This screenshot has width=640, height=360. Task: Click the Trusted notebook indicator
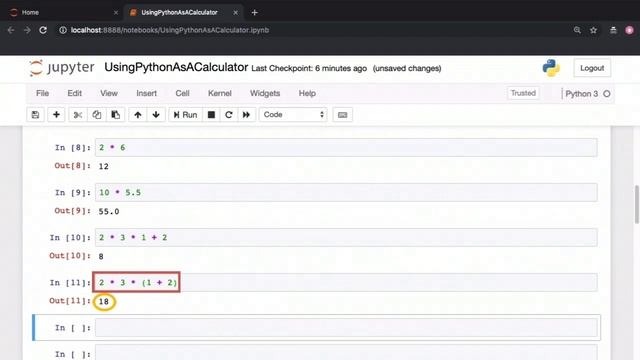(x=523, y=93)
